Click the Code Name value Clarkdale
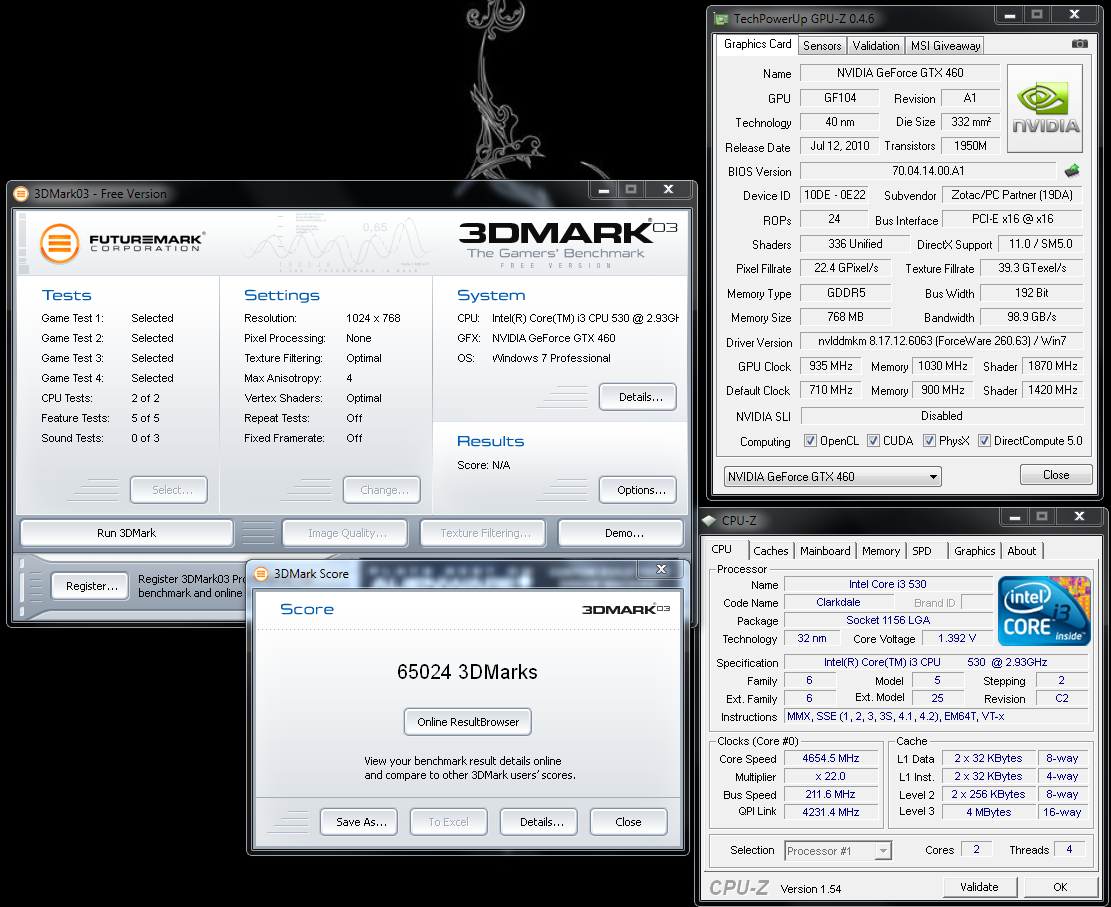Screen dimensions: 1111x907 click(838, 602)
